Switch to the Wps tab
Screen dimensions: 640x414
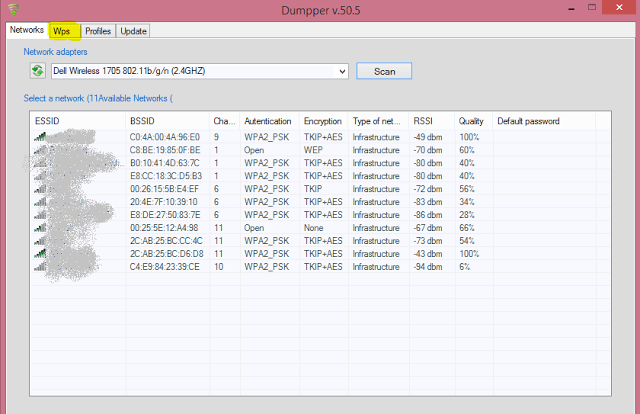pos(61,31)
